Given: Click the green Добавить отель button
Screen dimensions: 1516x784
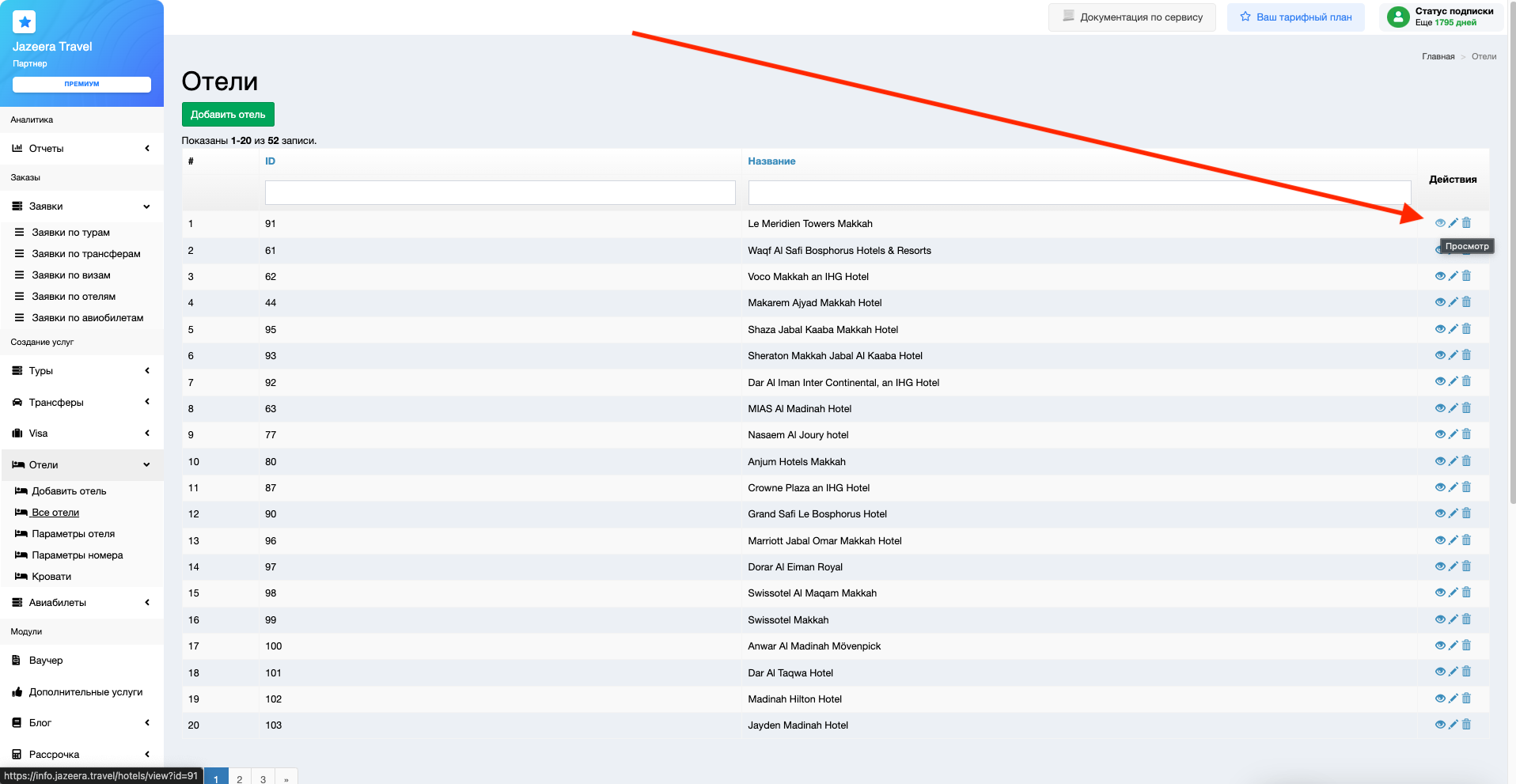Looking at the screenshot, I should pos(228,115).
